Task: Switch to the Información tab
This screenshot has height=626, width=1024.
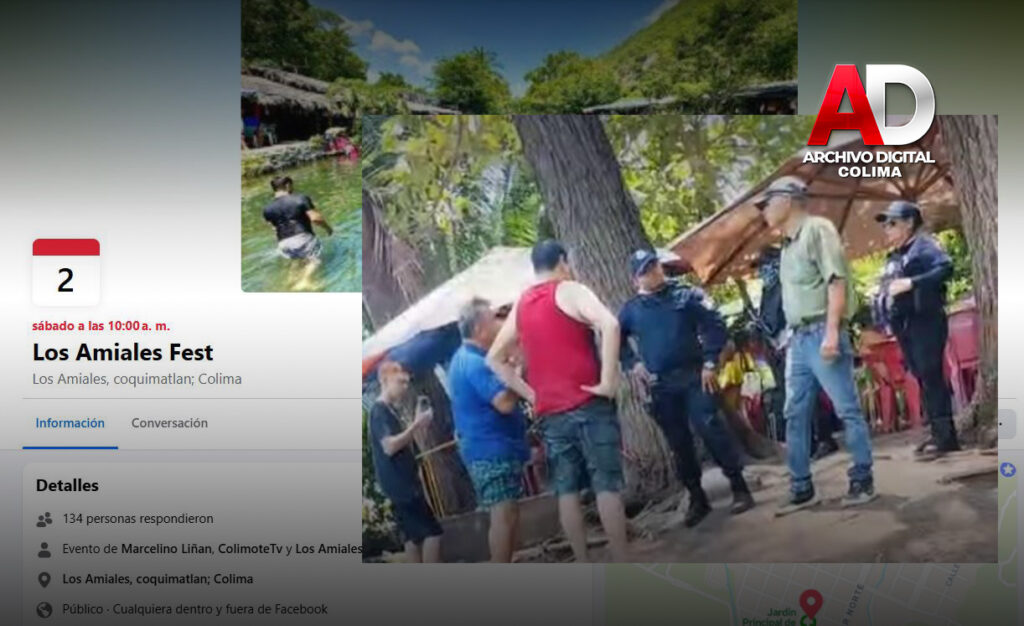Action: click(70, 423)
